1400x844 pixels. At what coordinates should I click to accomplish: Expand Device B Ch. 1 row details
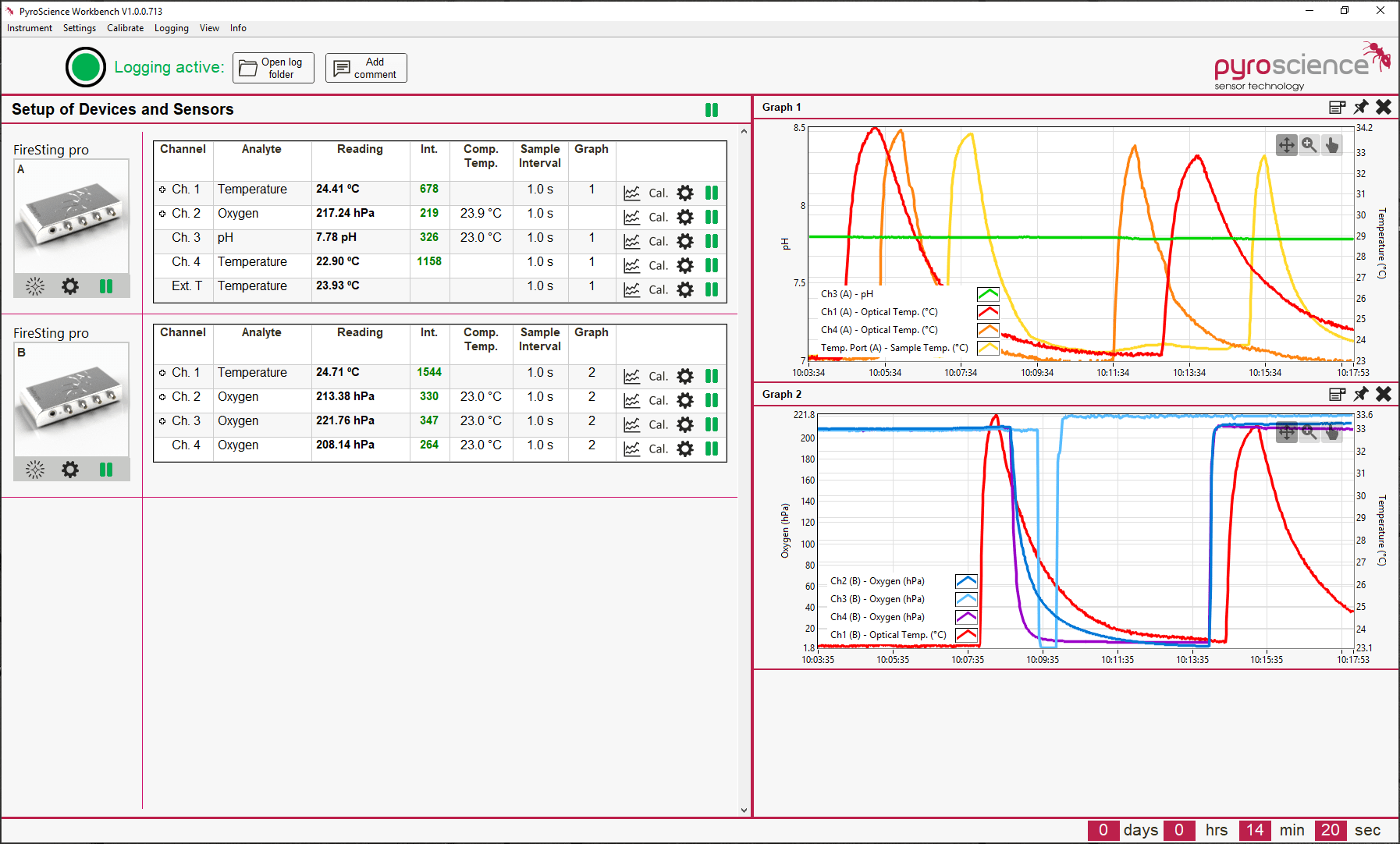click(162, 373)
